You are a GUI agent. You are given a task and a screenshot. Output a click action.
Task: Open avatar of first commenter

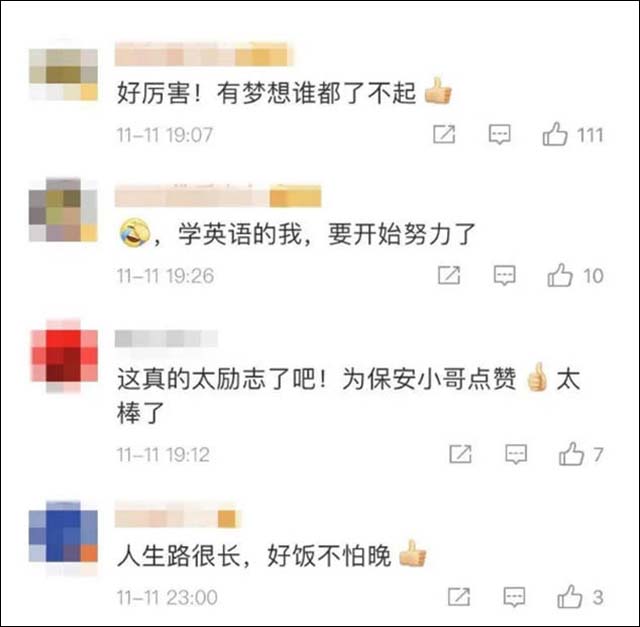coord(63,74)
